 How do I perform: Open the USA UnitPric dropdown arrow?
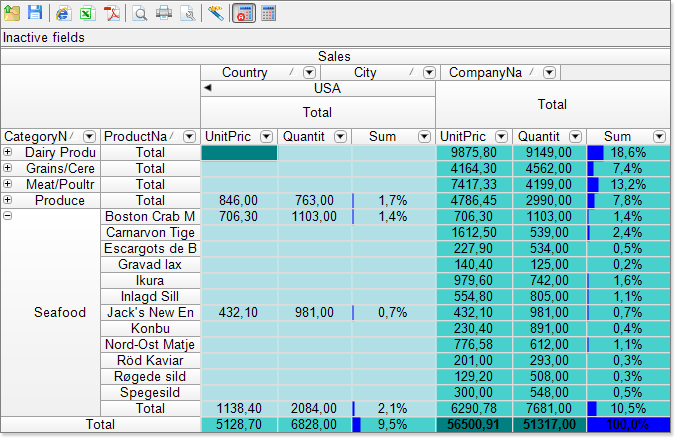(266, 137)
